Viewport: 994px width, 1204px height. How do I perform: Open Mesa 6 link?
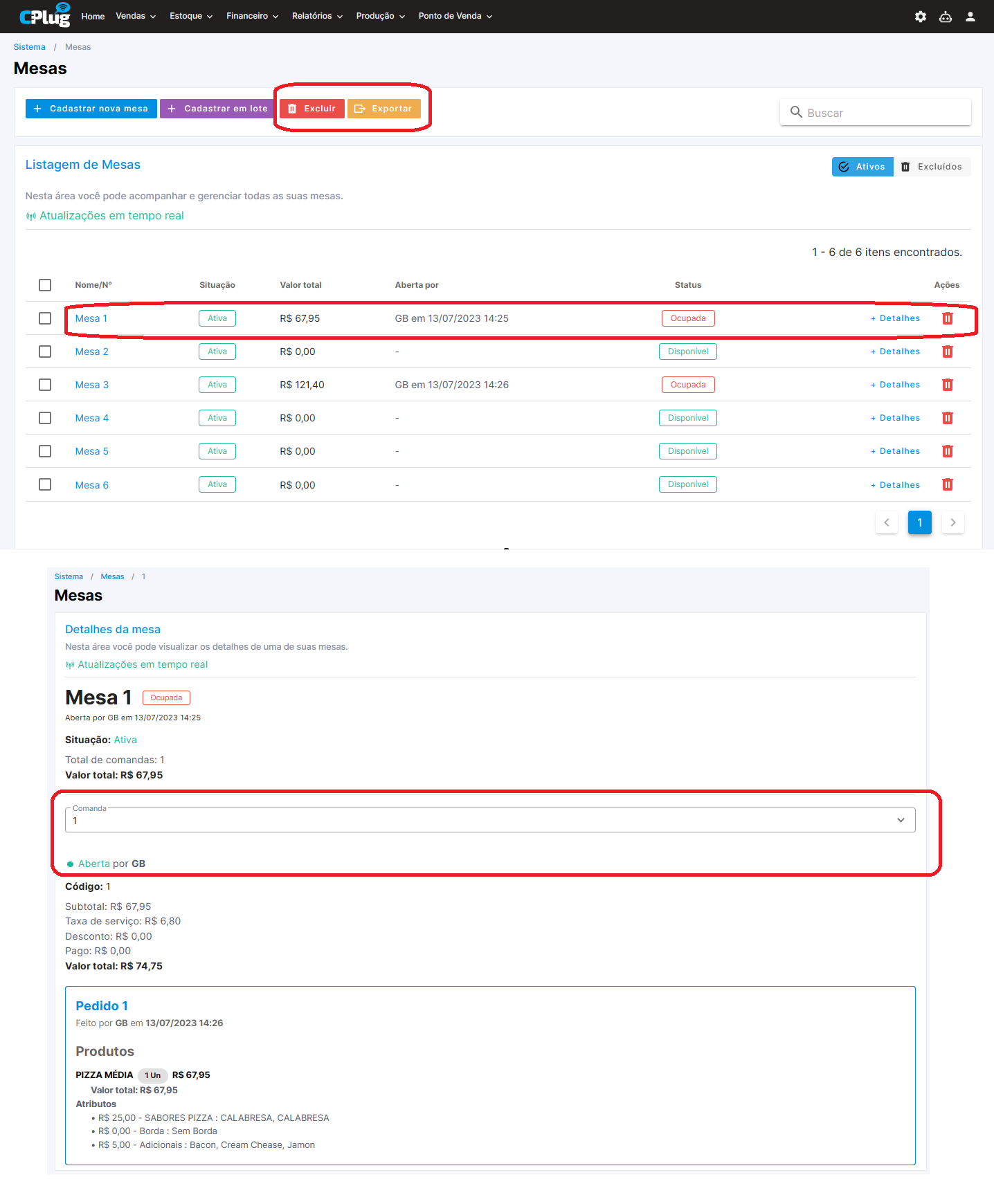coord(92,485)
